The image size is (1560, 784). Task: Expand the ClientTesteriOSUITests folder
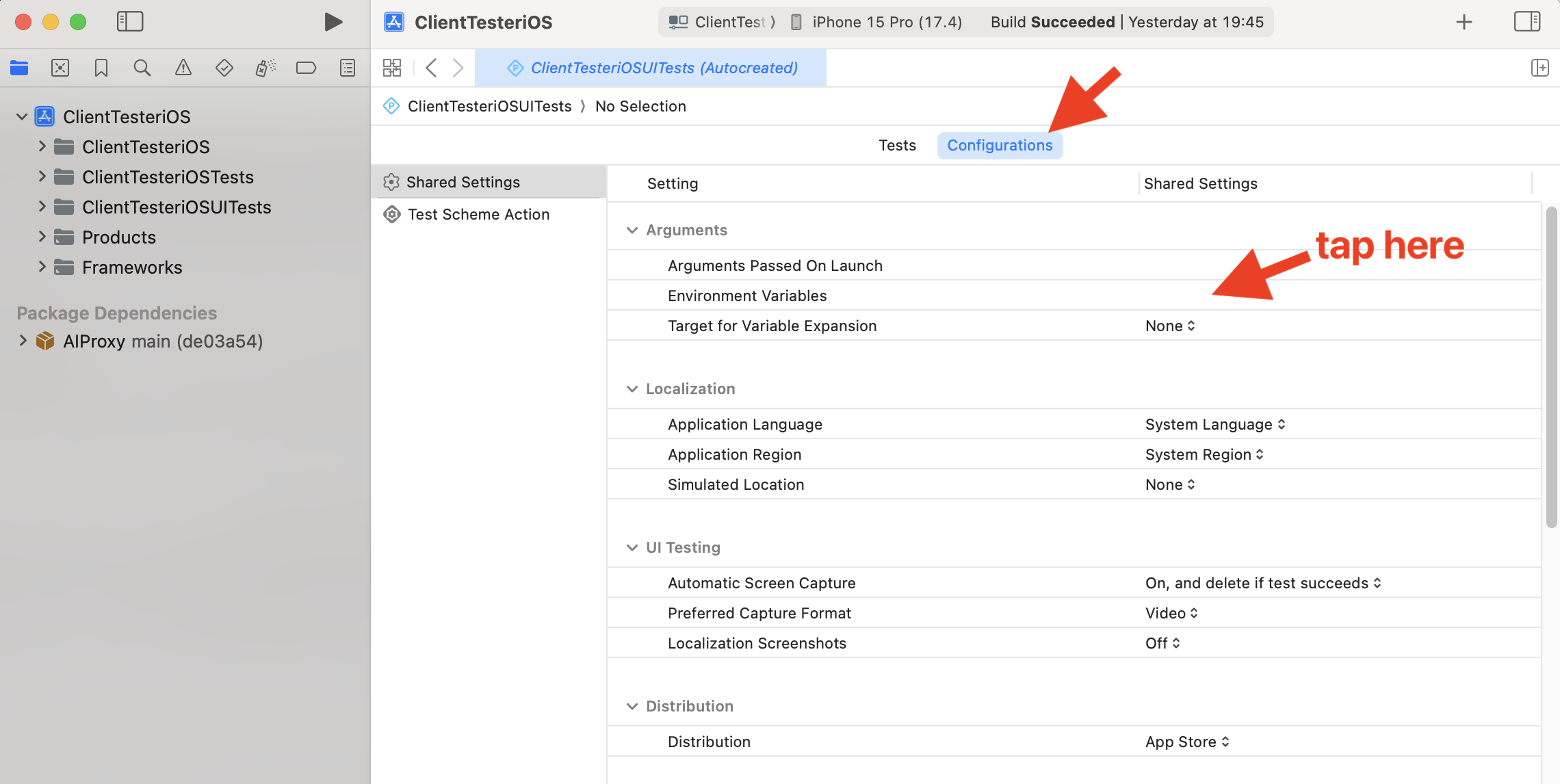(42, 207)
